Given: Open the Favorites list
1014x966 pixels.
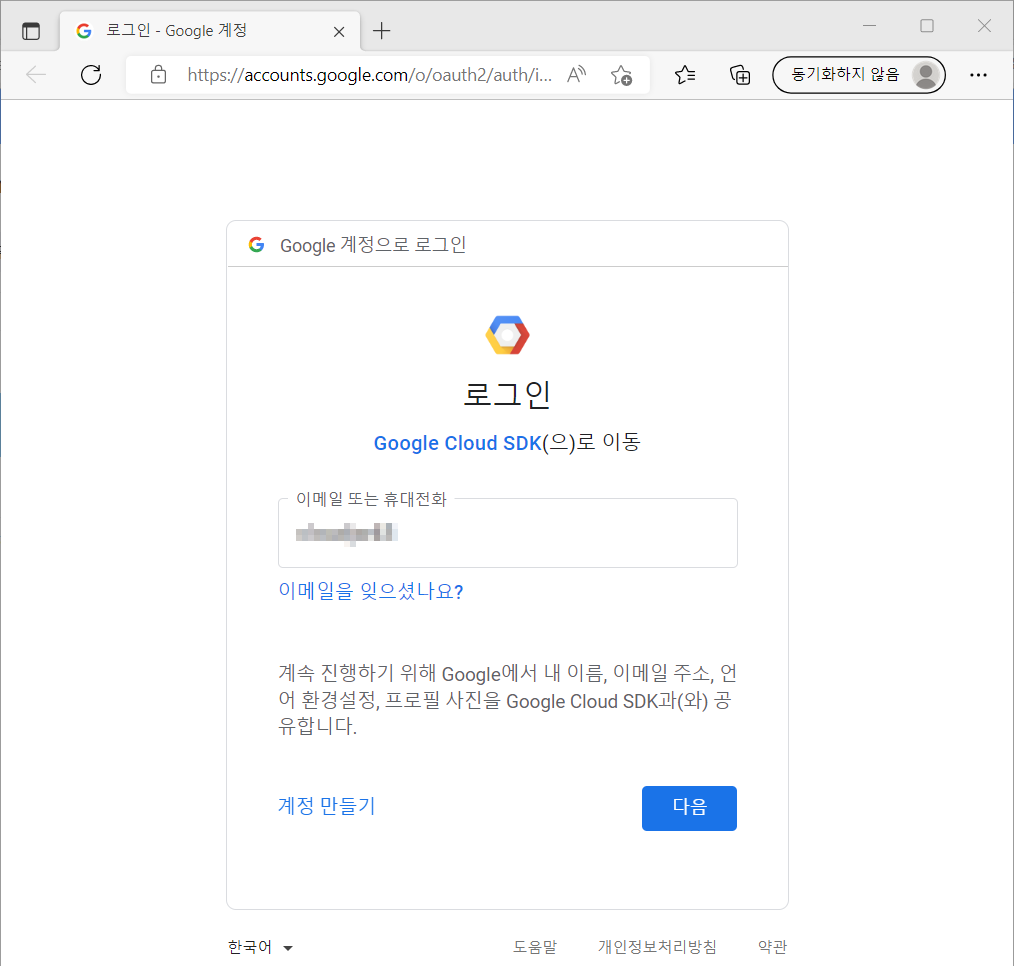Looking at the screenshot, I should [685, 75].
